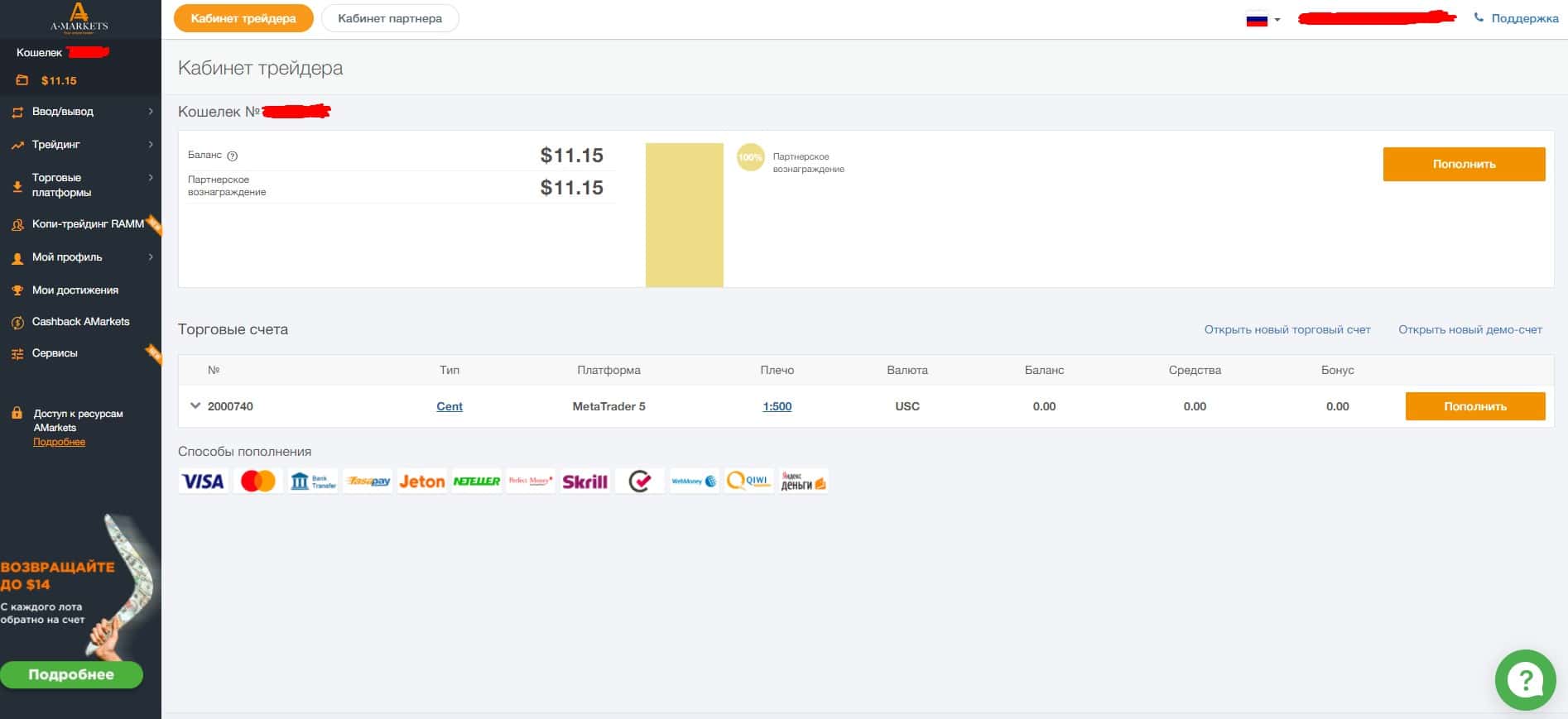1568x719 pixels.
Task: Expand the Ввод/вывод sidebar menu
Action: click(80, 112)
